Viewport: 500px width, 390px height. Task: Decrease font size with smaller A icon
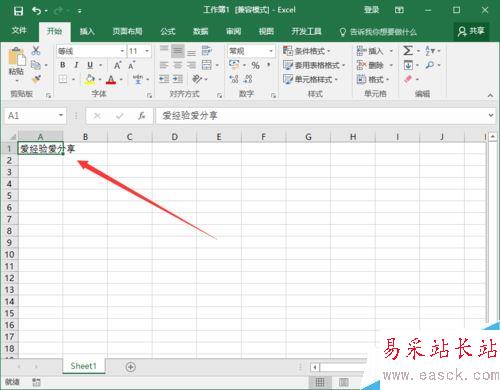(x=132, y=65)
